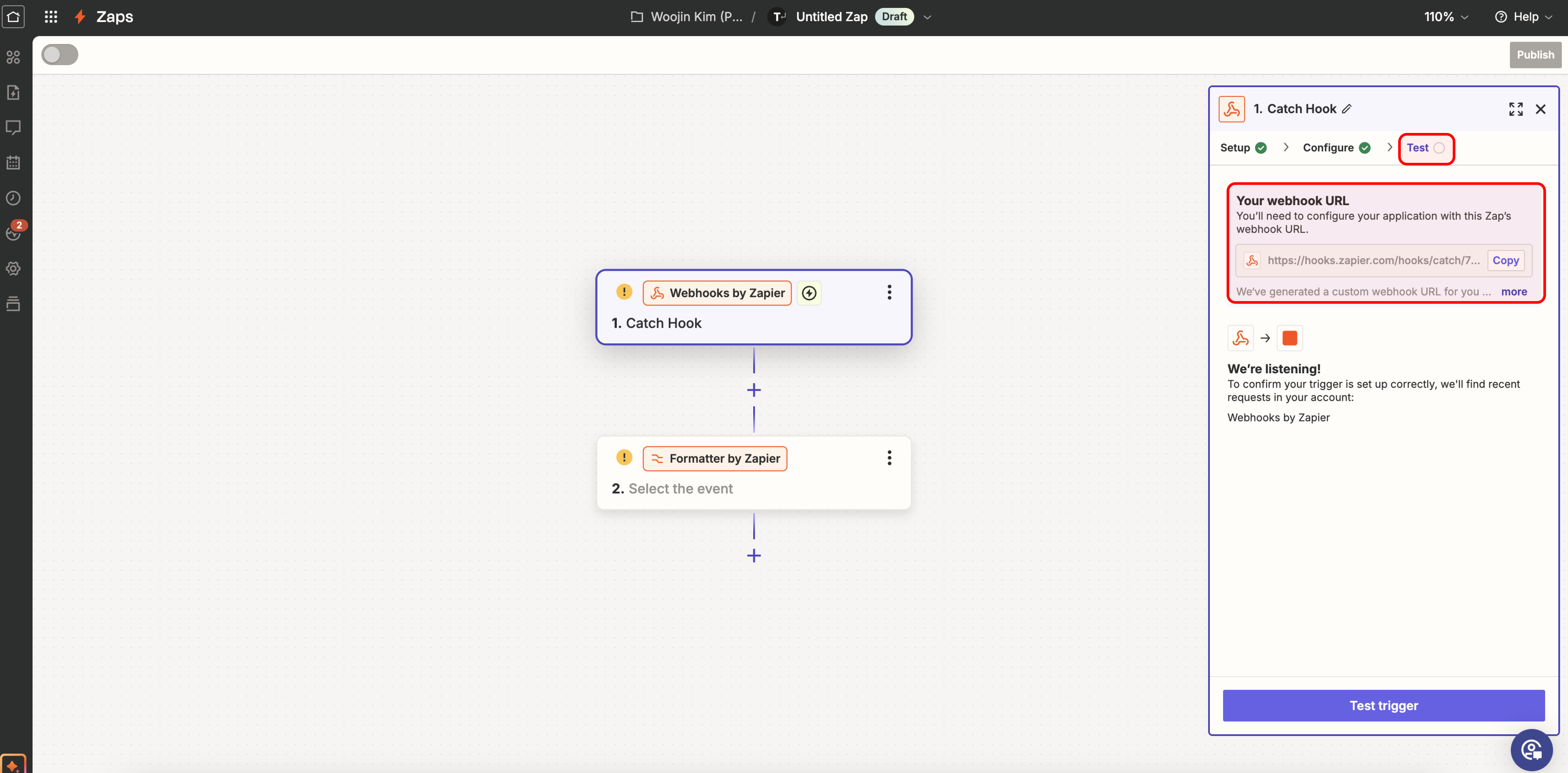1568x773 pixels.
Task: Open settings gear icon in sidebar
Action: point(13,269)
